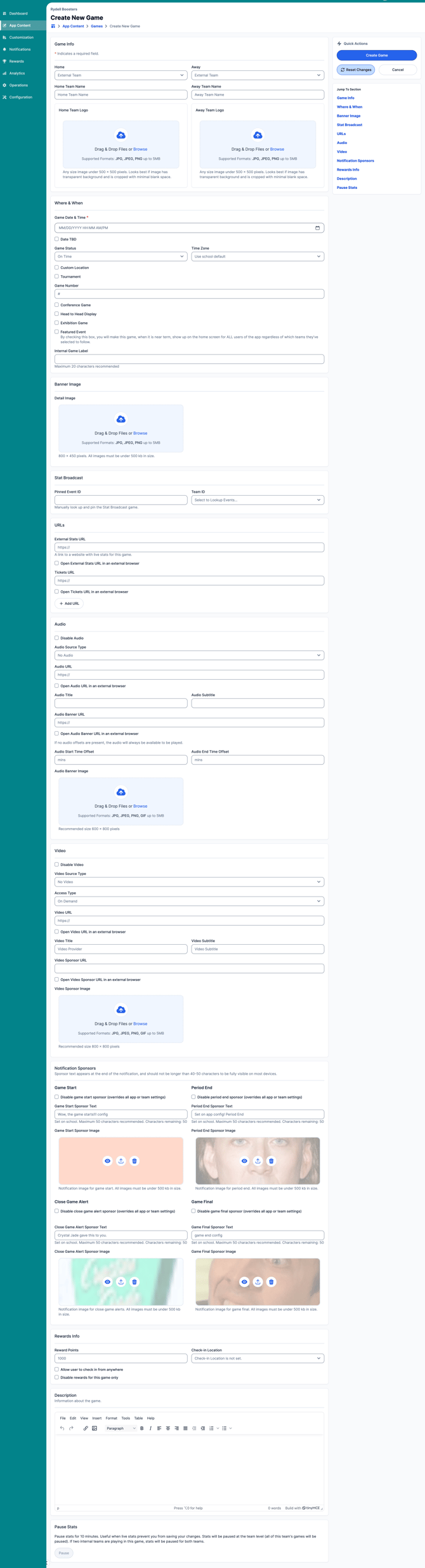Open the Audio Source Type dropdown
This screenshot has width=425, height=1568.
(x=189, y=655)
